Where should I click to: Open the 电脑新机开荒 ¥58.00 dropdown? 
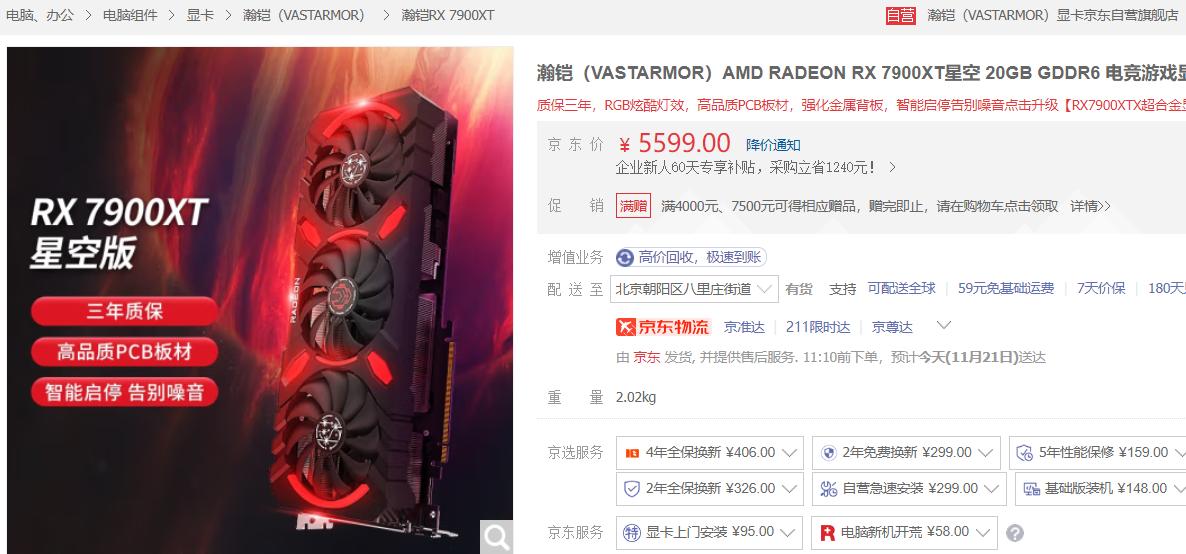(904, 533)
